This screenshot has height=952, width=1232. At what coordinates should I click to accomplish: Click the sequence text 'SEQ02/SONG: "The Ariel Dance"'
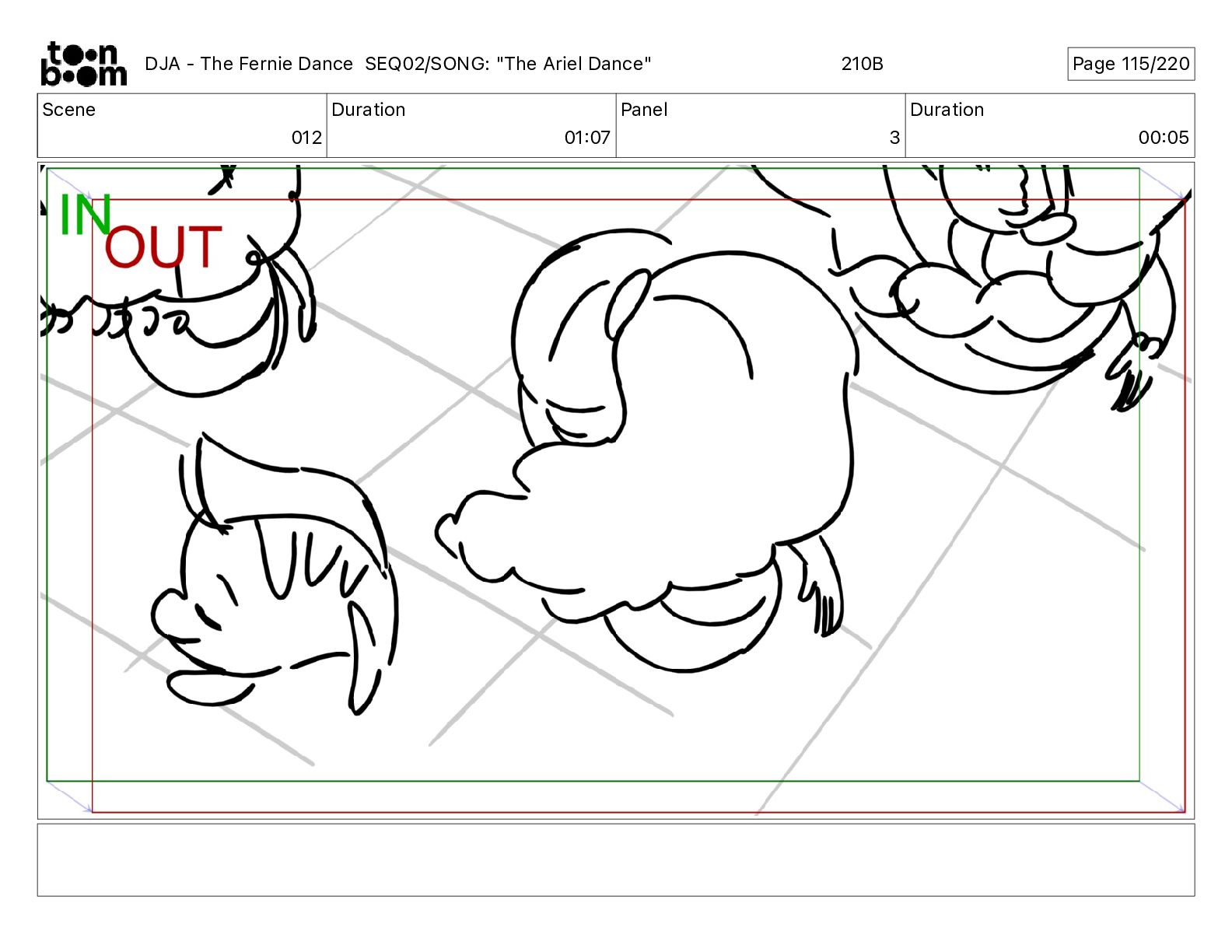[508, 64]
